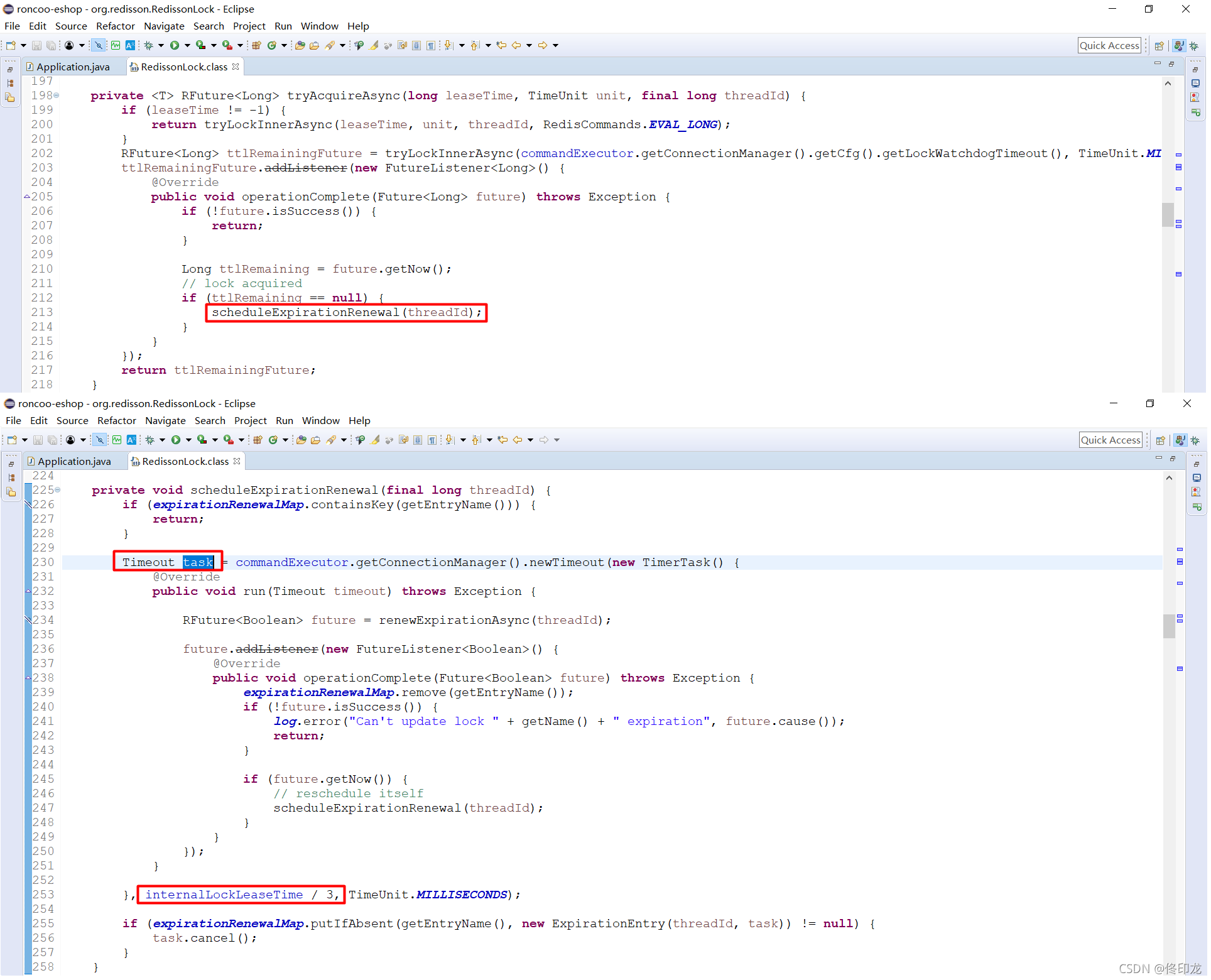The height and width of the screenshot is (980, 1211).
Task: Click selected word task at line 230
Action: (x=198, y=563)
